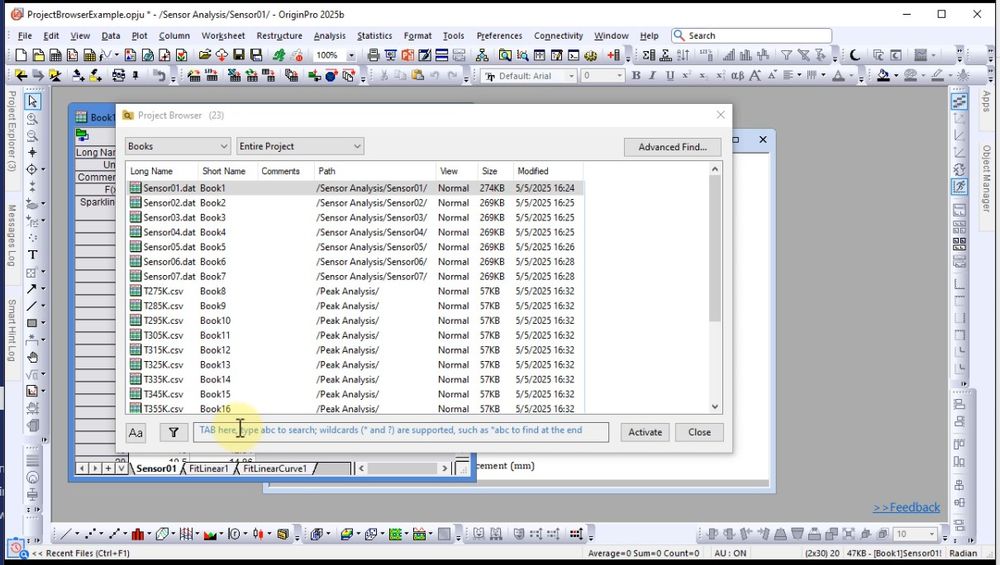Image resolution: width=1000 pixels, height=565 pixels.
Task: Click the New Project toolbar icon
Action: [21, 55]
